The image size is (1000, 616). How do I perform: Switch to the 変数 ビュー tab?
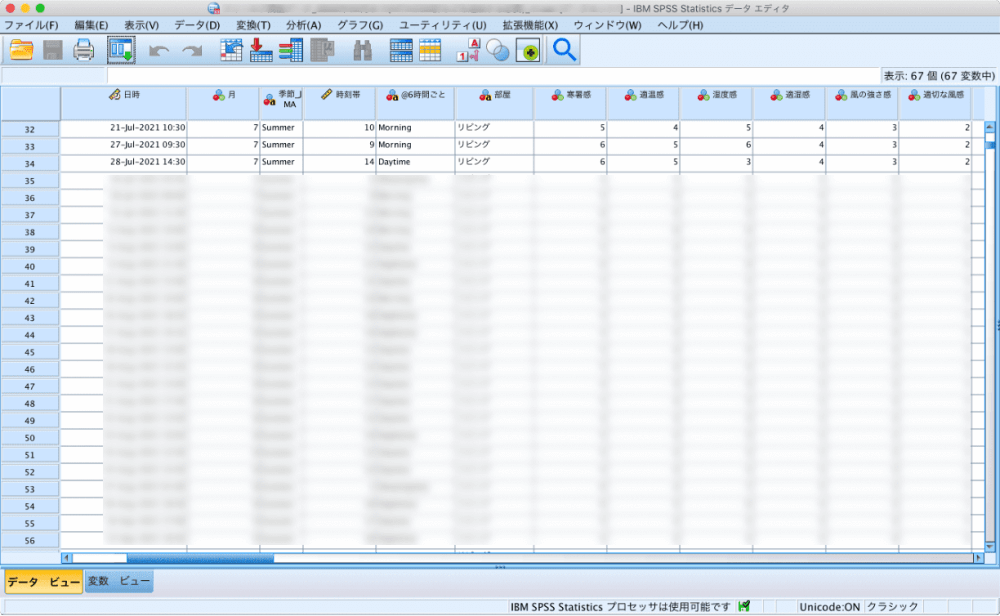click(x=119, y=581)
